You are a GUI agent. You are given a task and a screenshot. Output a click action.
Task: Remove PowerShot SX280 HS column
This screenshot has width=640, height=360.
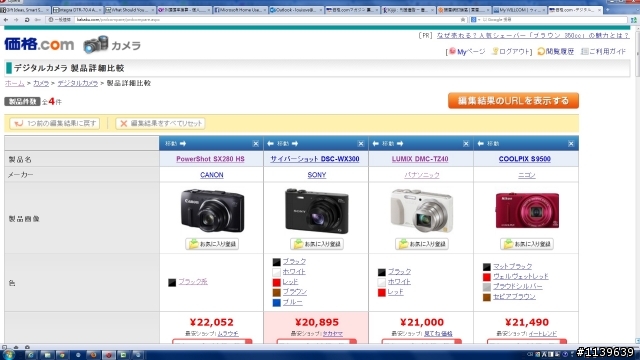tap(256, 144)
